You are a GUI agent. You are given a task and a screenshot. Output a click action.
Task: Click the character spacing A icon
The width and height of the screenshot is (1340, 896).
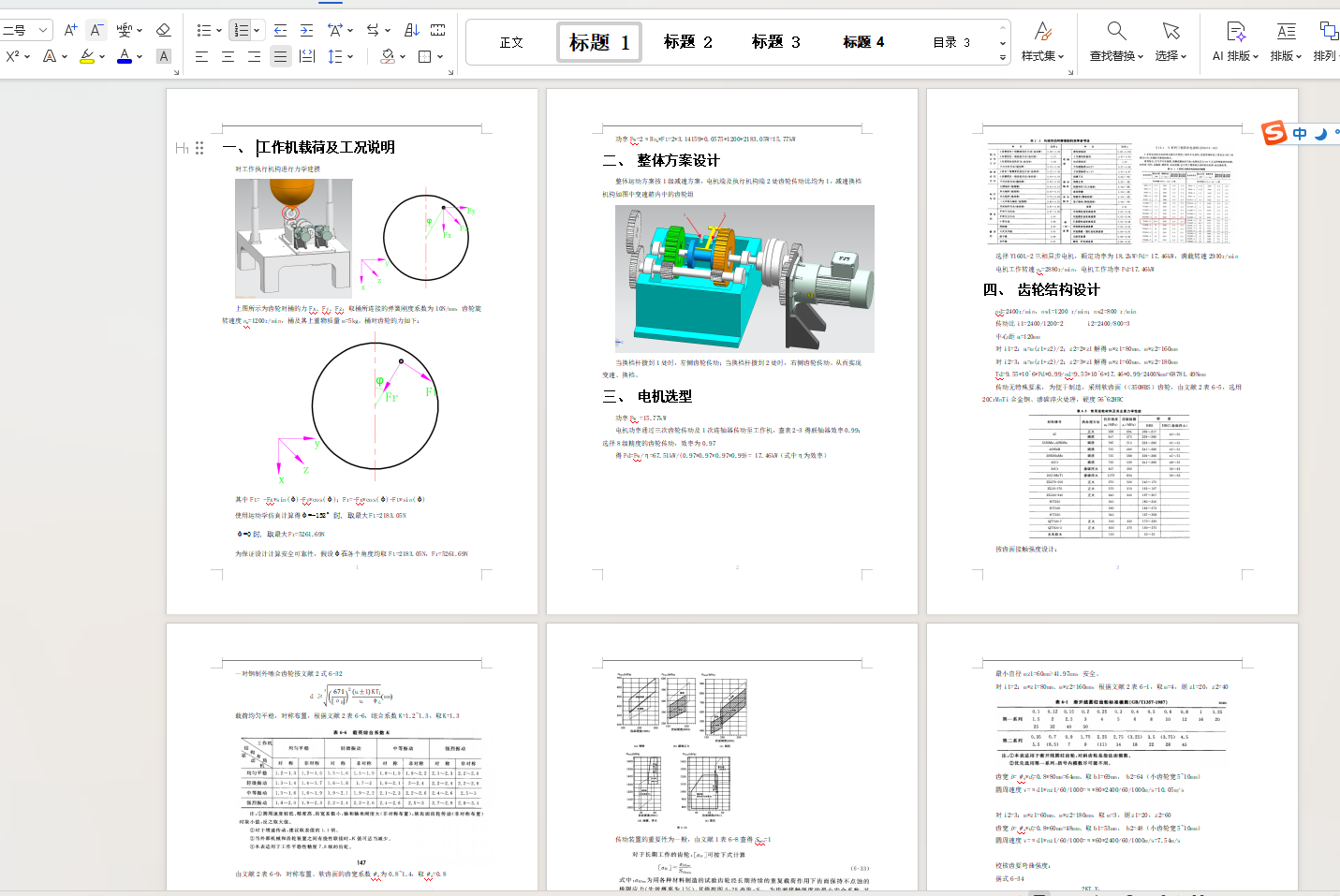click(x=334, y=30)
